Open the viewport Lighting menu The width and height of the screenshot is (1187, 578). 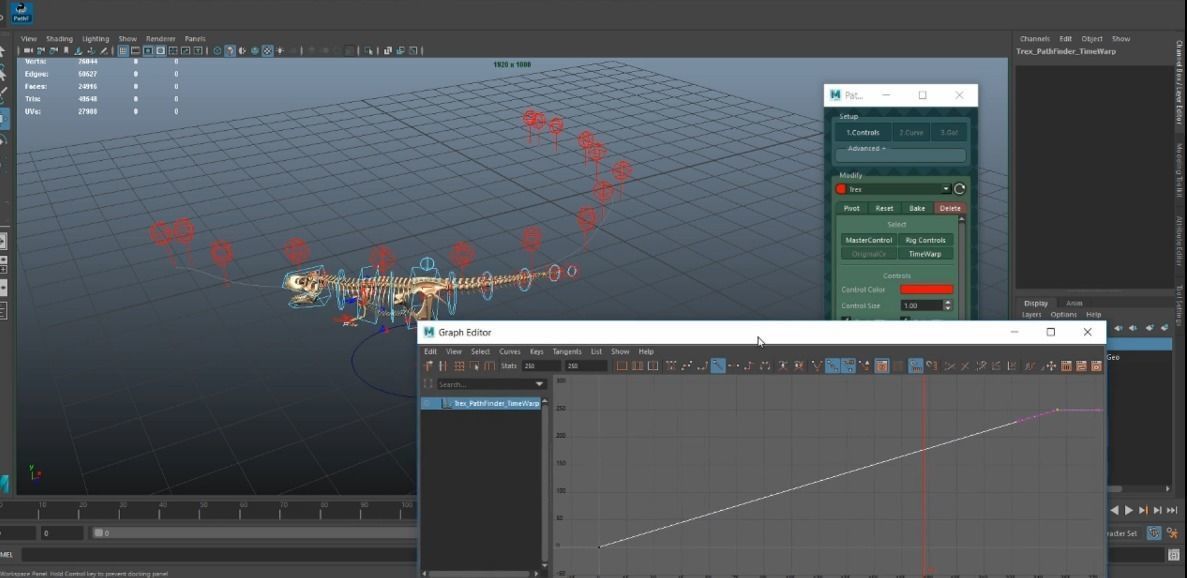pos(95,39)
